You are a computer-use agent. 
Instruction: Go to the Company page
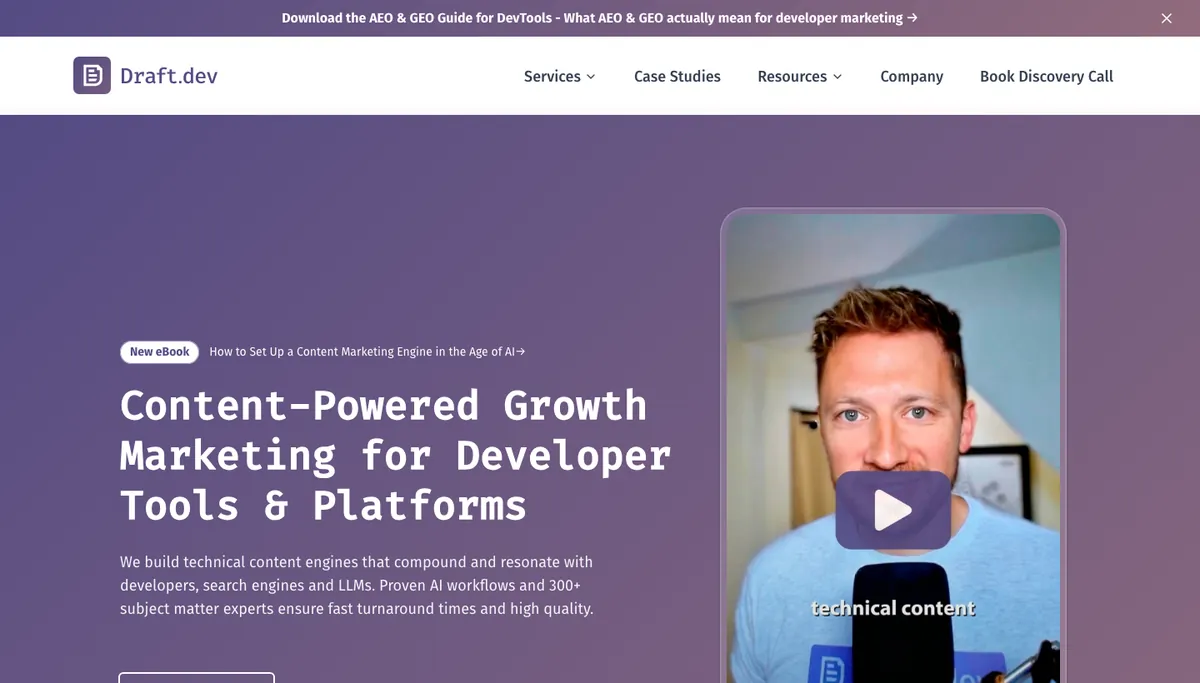tap(912, 76)
